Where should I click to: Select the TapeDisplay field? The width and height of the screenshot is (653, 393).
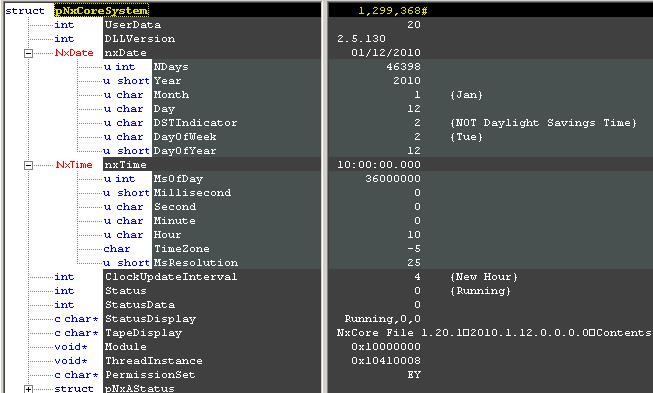click(144, 333)
